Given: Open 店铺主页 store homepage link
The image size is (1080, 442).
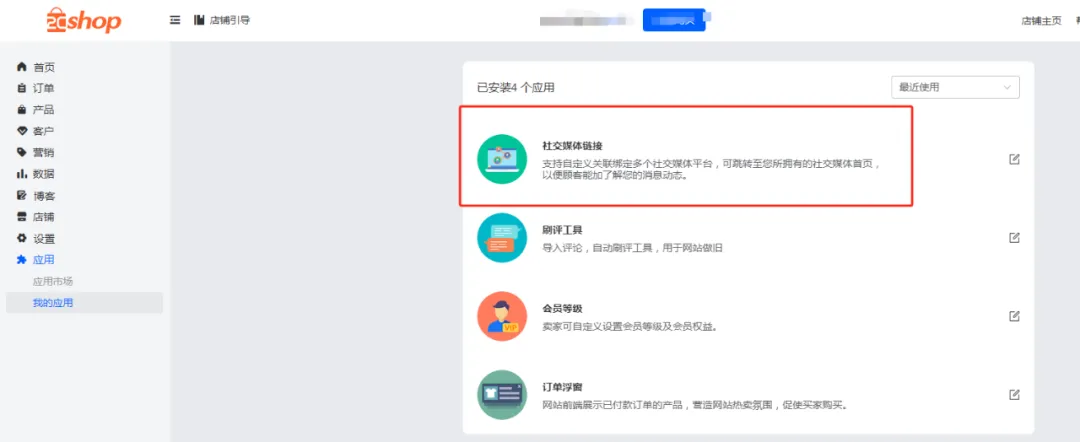Looking at the screenshot, I should [1041, 21].
